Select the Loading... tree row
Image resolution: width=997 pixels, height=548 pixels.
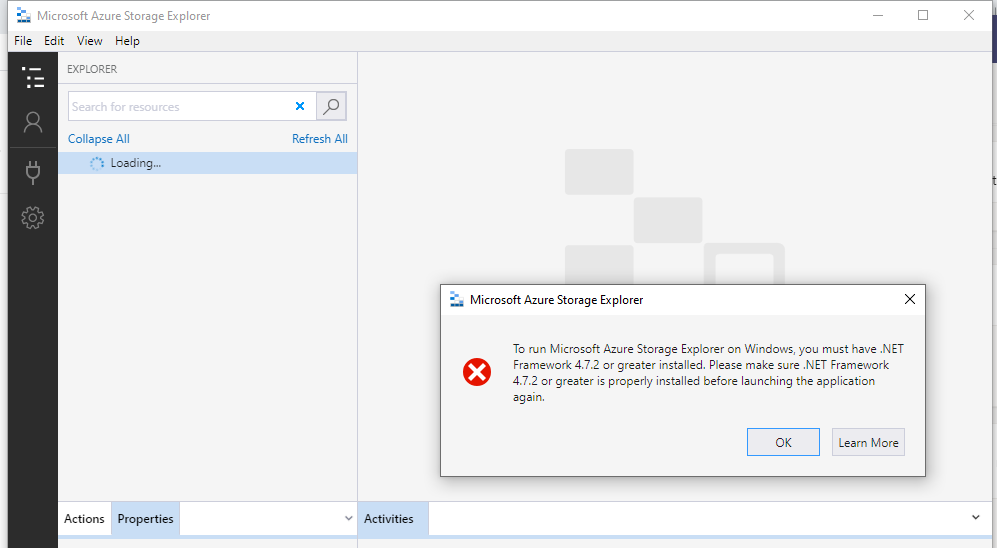[x=208, y=163]
